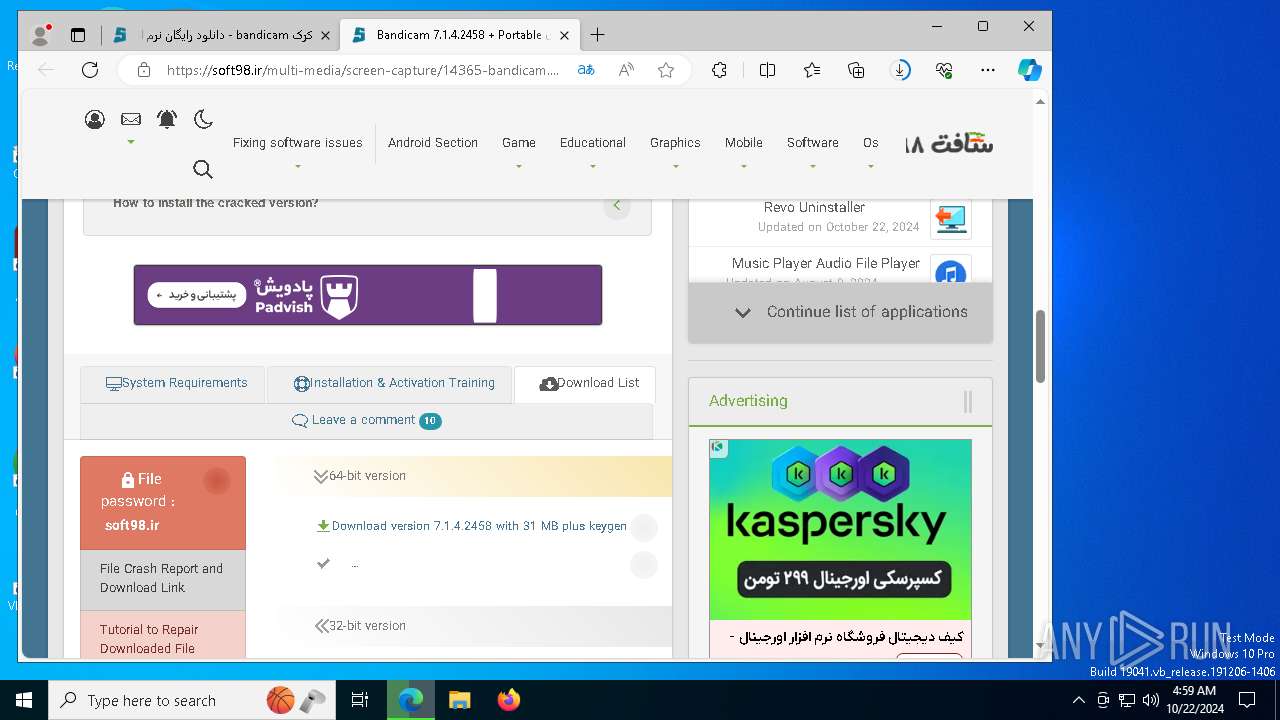Open the Favorites list icon
The width and height of the screenshot is (1280, 720).
[812, 70]
